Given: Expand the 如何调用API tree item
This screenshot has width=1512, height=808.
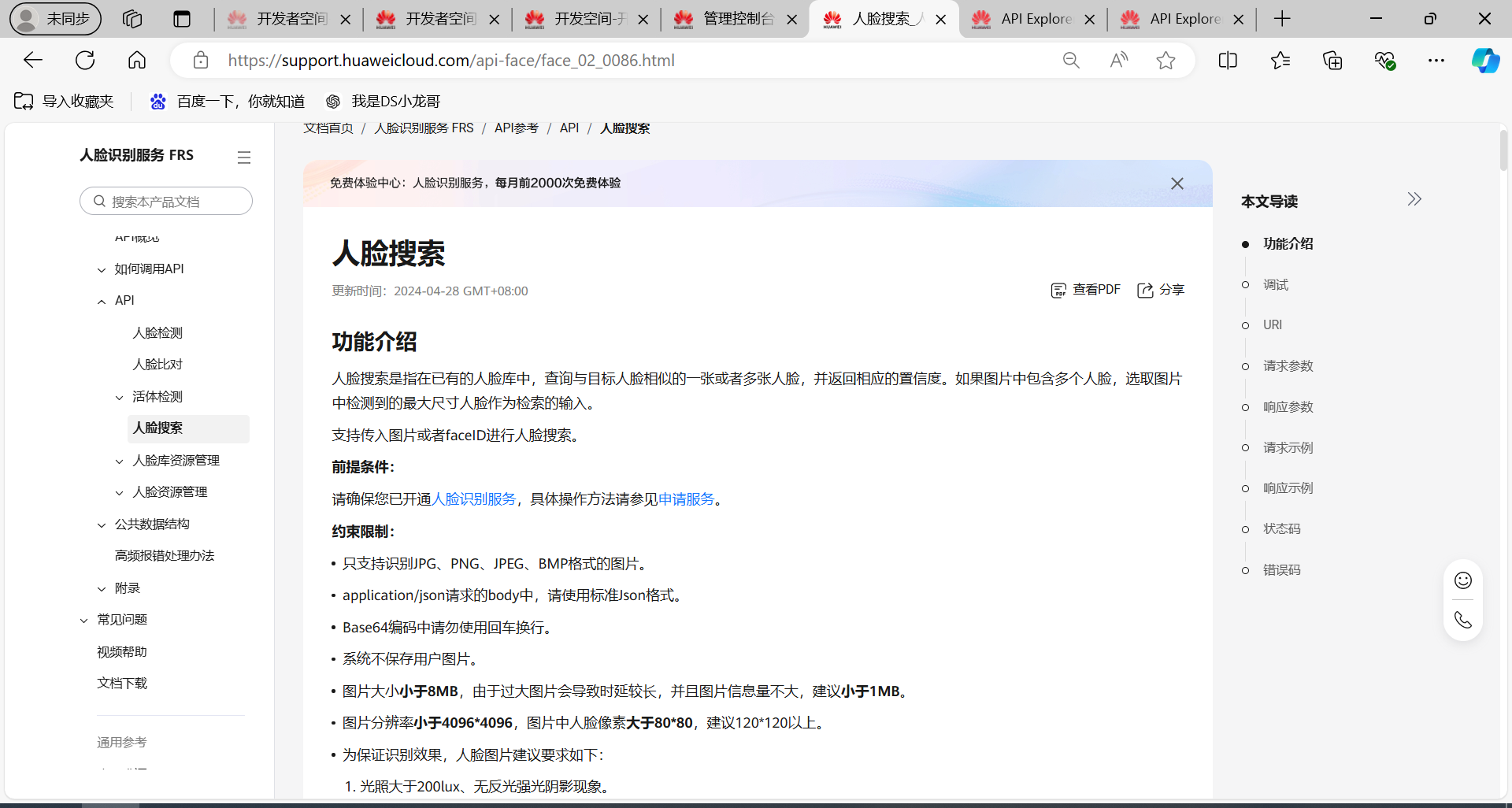Looking at the screenshot, I should click(102, 270).
